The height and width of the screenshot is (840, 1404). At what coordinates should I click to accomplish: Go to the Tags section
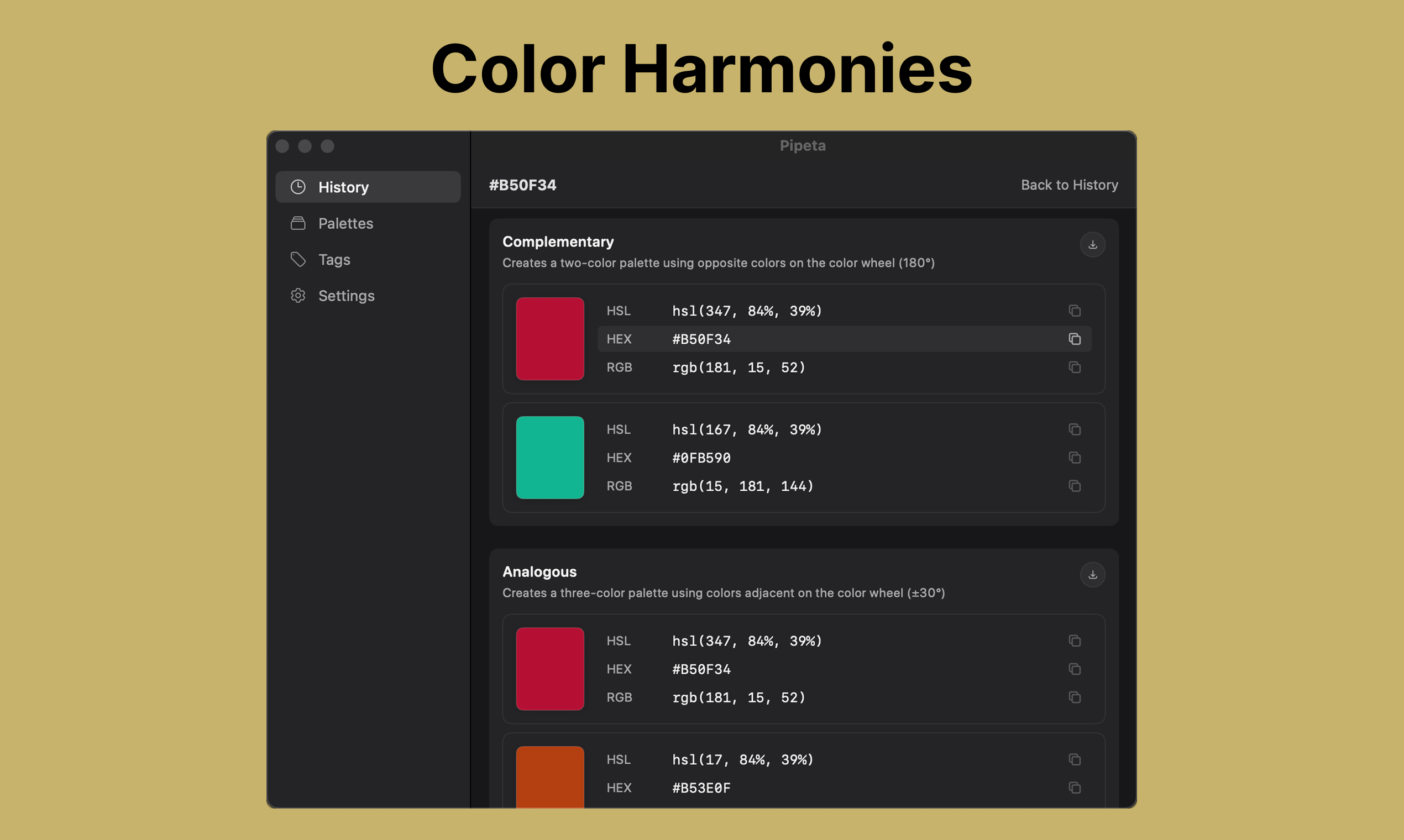(334, 259)
